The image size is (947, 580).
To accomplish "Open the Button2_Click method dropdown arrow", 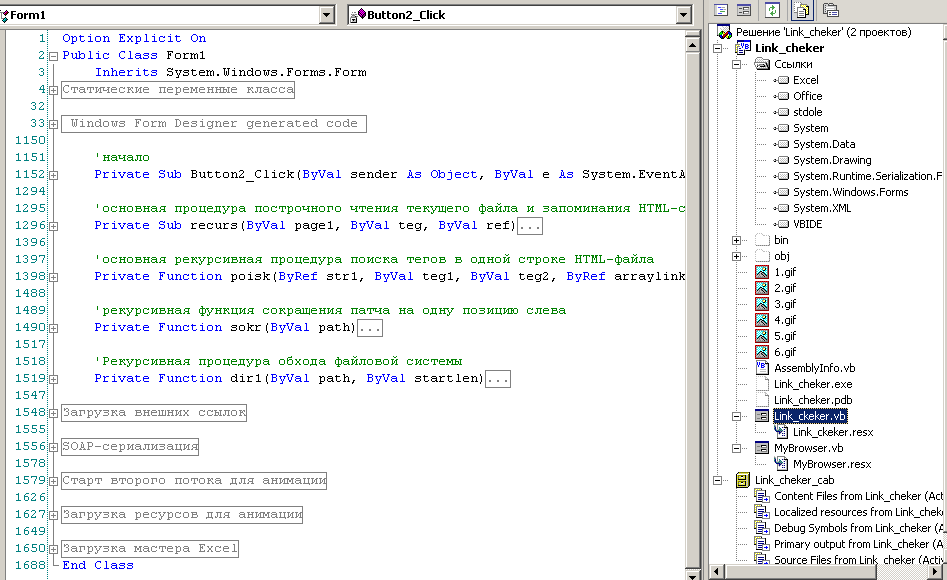I will [683, 15].
